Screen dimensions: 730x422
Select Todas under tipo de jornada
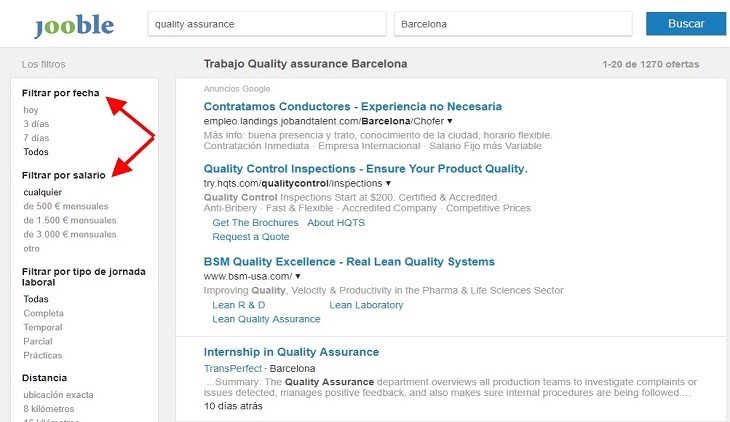36,299
